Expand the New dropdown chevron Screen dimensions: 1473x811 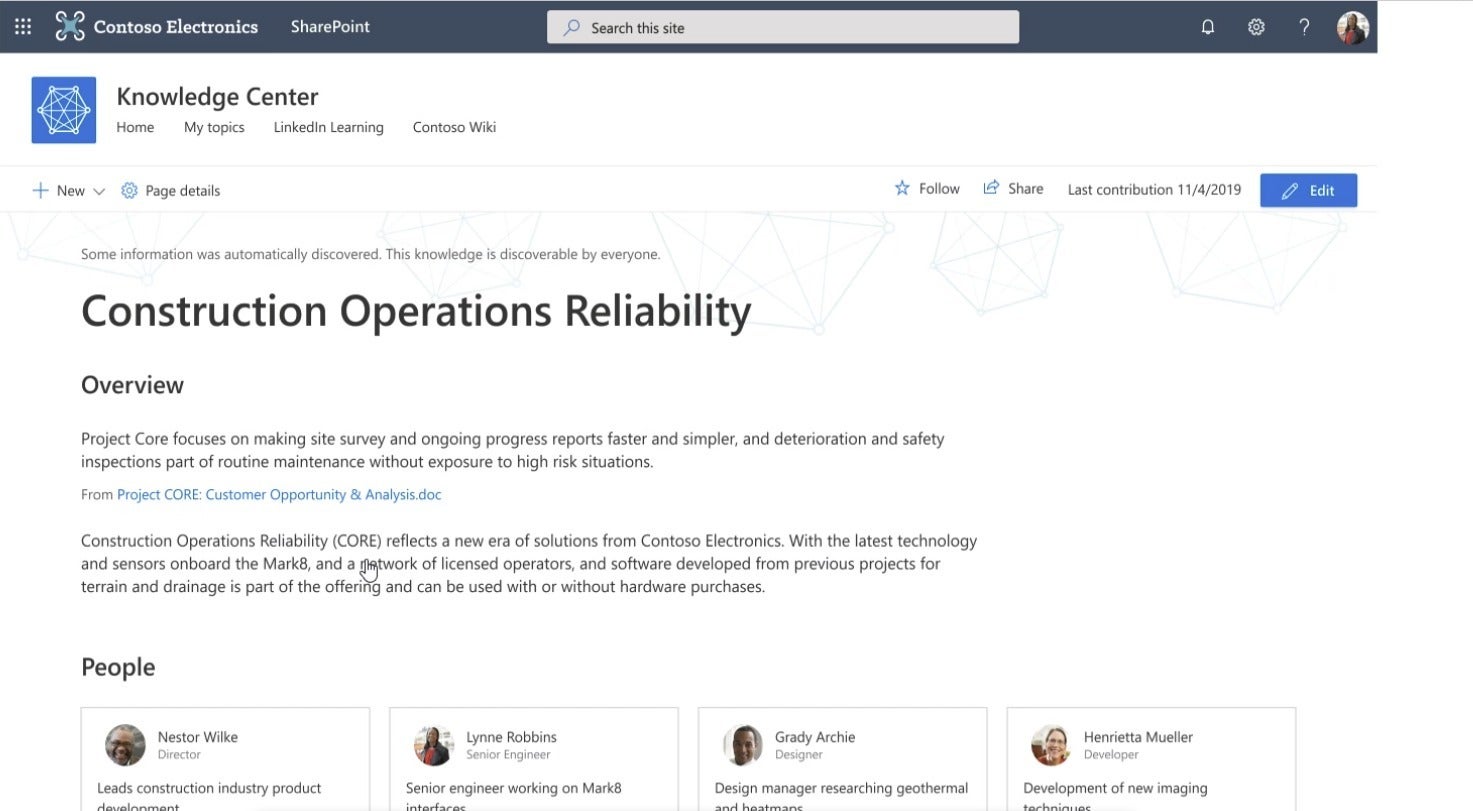click(99, 191)
